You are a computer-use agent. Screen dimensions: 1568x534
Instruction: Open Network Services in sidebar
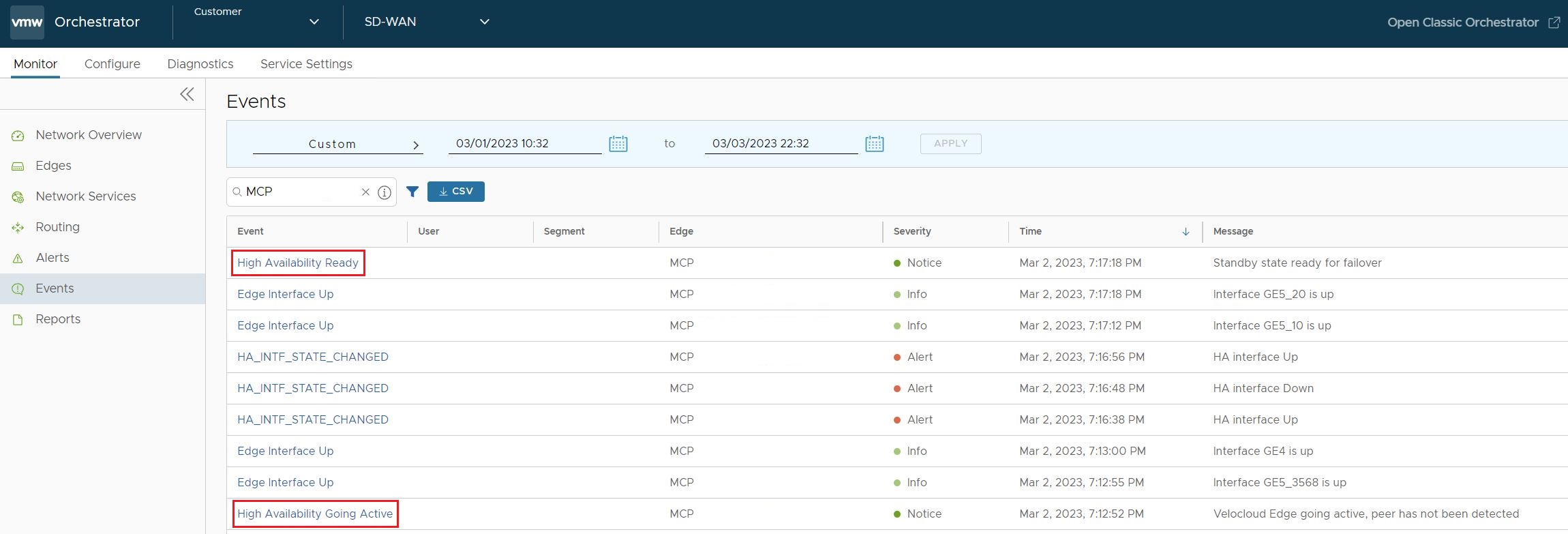coord(86,196)
